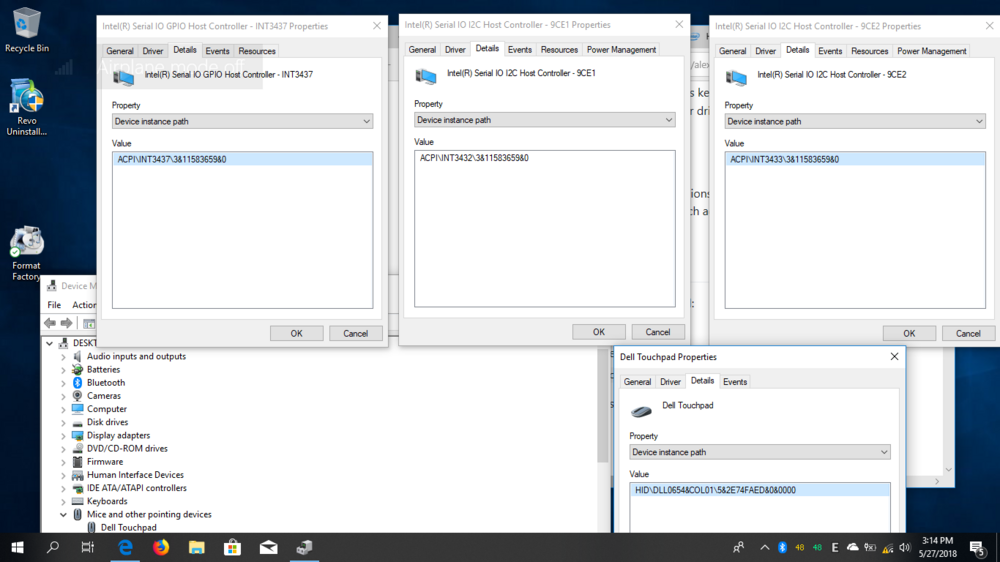Click the taskbar clock showing 3:14 PM
The image size is (1000, 562).
point(938,547)
